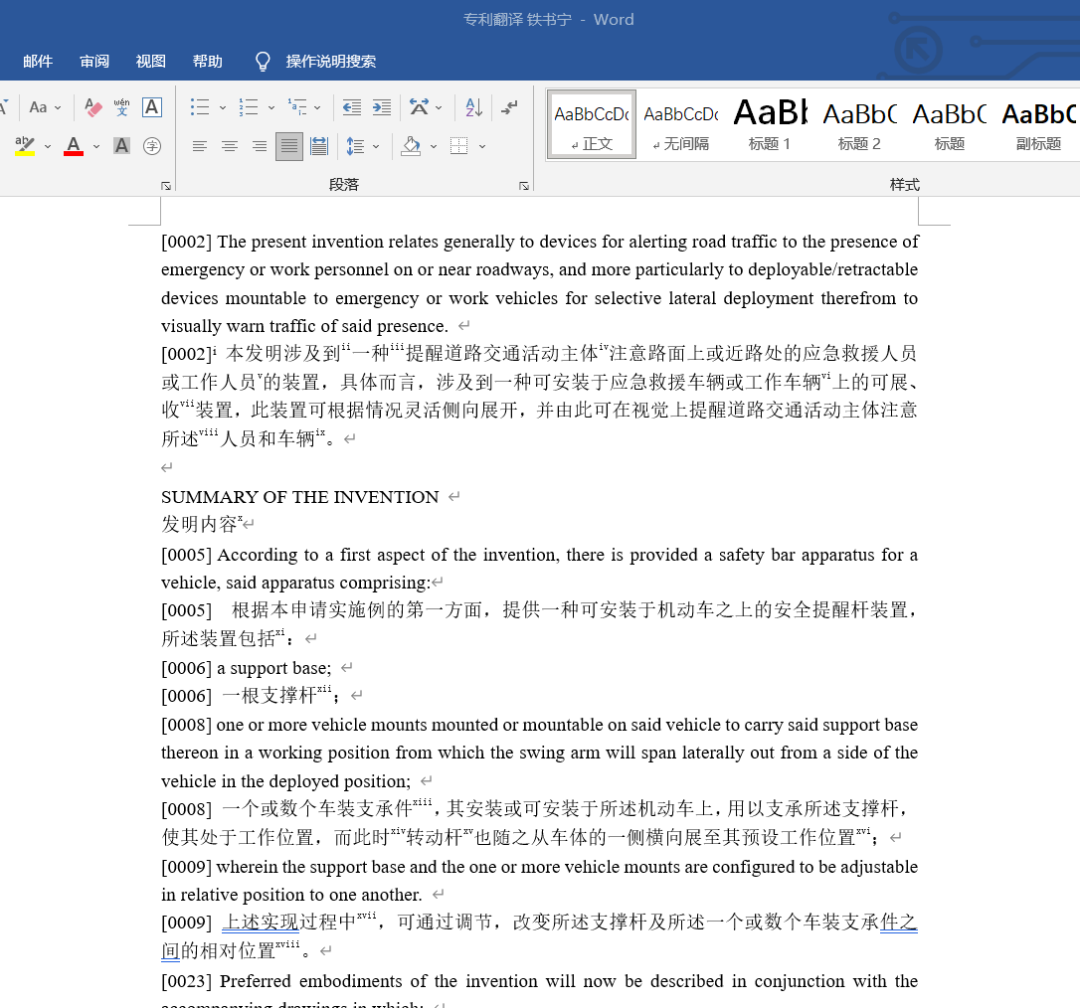
Task: Align text right
Action: pos(259,146)
